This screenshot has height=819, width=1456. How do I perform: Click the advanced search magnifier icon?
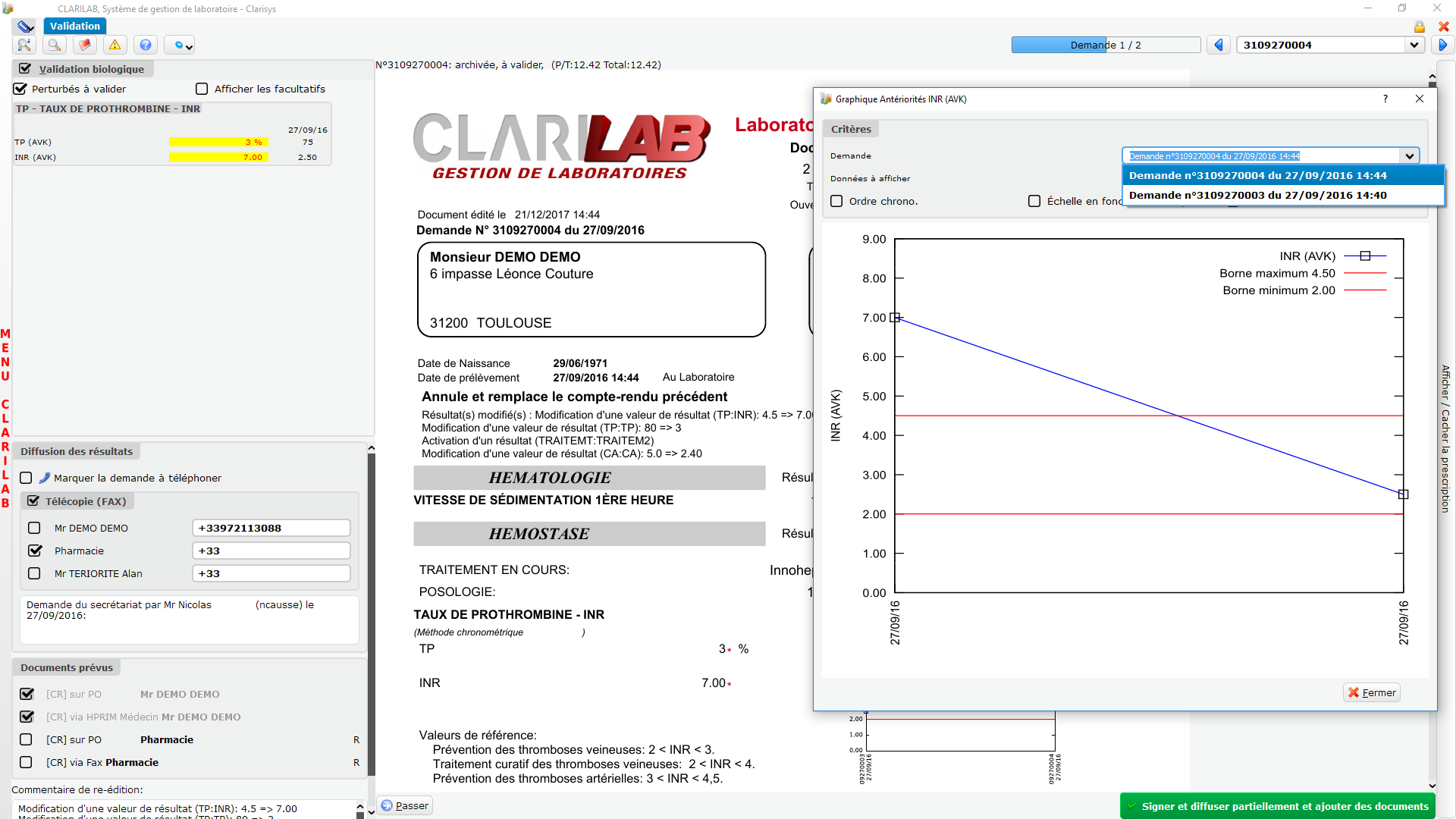click(x=24, y=45)
